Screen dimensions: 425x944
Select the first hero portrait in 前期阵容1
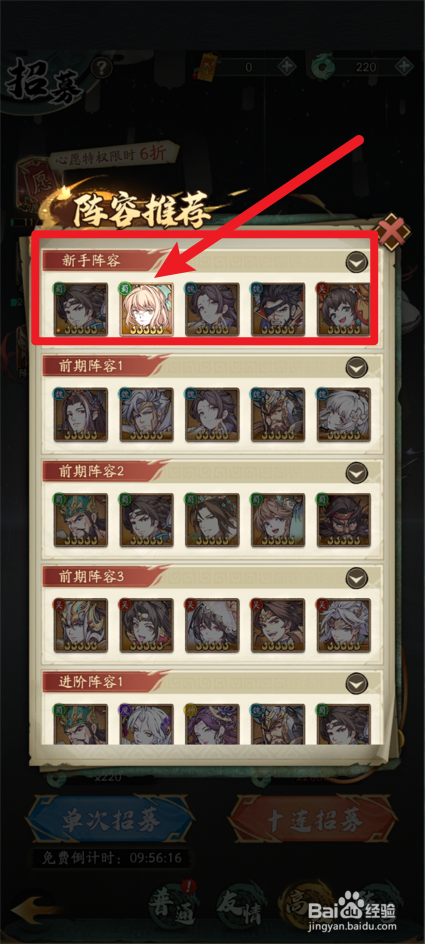pos(81,415)
